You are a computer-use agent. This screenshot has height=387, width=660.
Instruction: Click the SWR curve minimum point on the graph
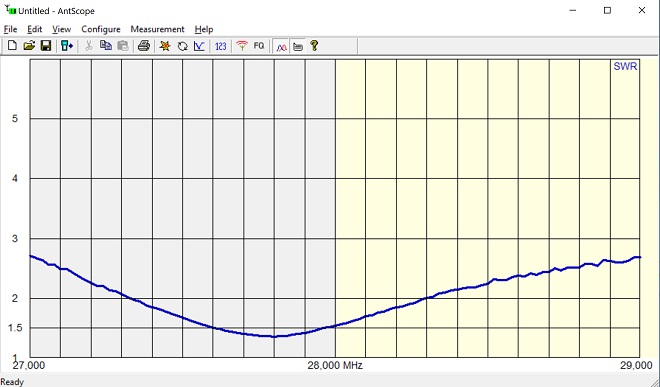[274, 336]
